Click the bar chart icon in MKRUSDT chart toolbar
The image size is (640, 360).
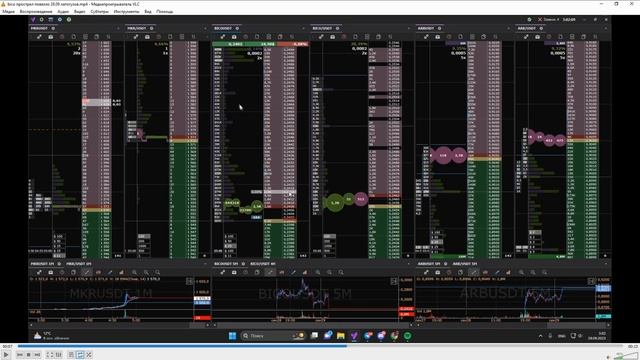pyautogui.click(x=121, y=272)
